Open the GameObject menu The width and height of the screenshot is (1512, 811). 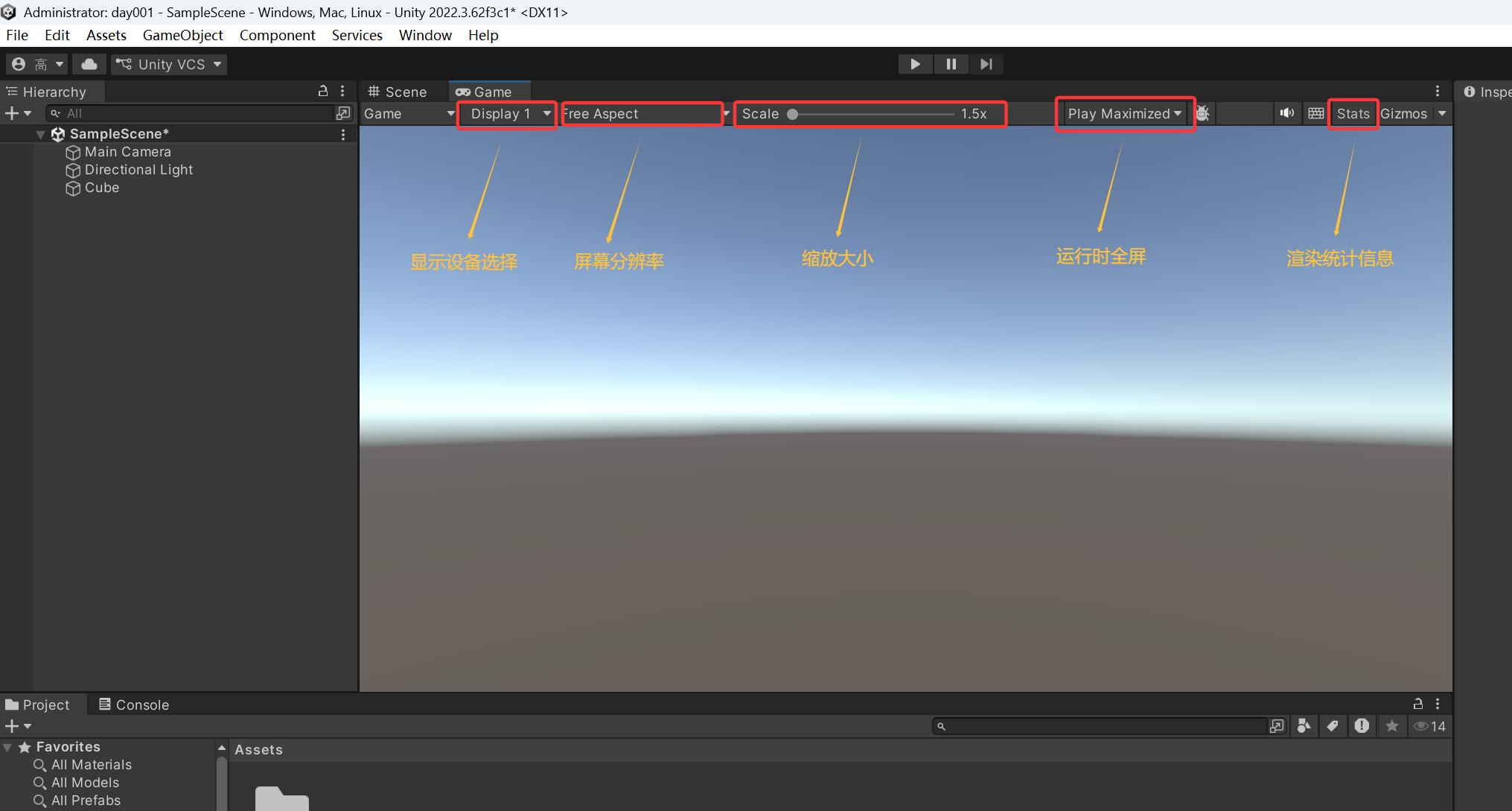click(x=182, y=35)
